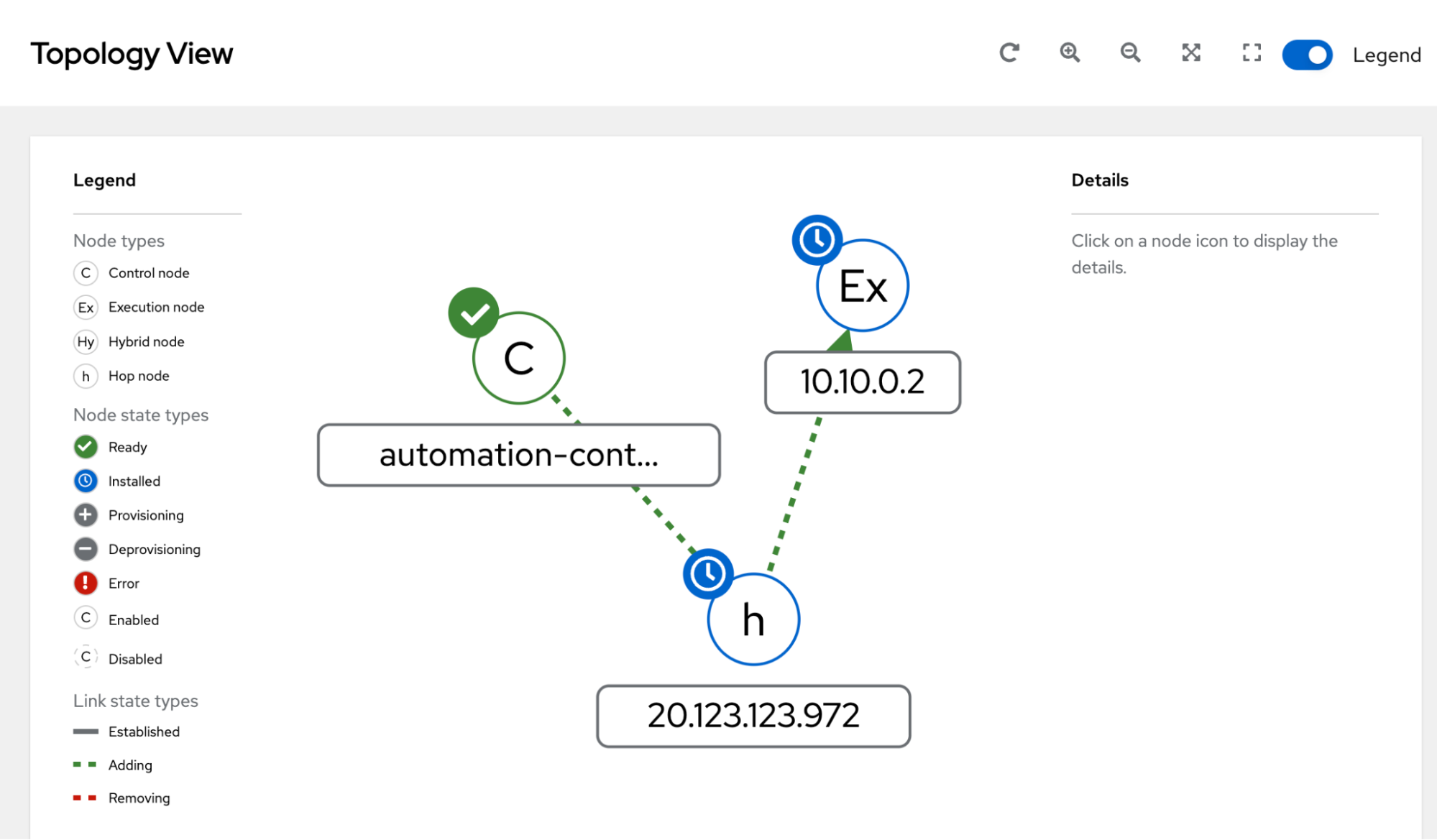Click the 'Legend' panel heading in sidebar
This screenshot has width=1437, height=840.
(x=104, y=180)
